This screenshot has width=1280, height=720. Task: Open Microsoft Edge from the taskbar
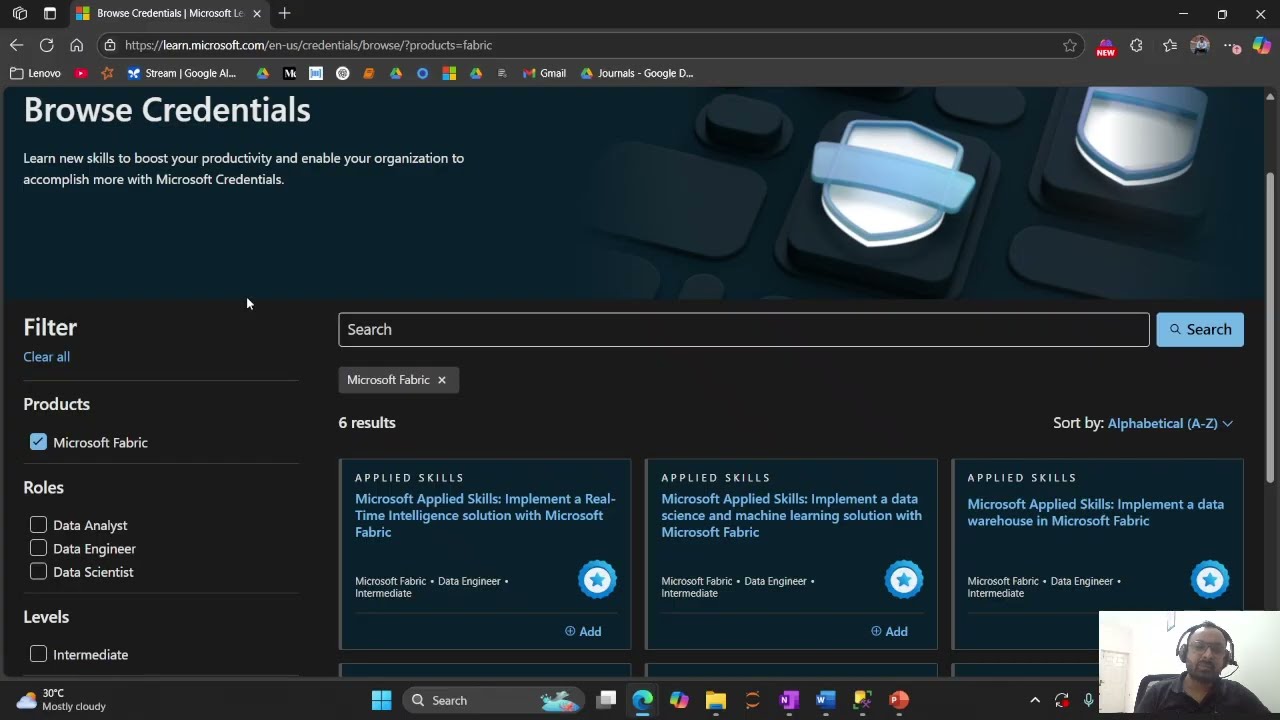coord(642,700)
